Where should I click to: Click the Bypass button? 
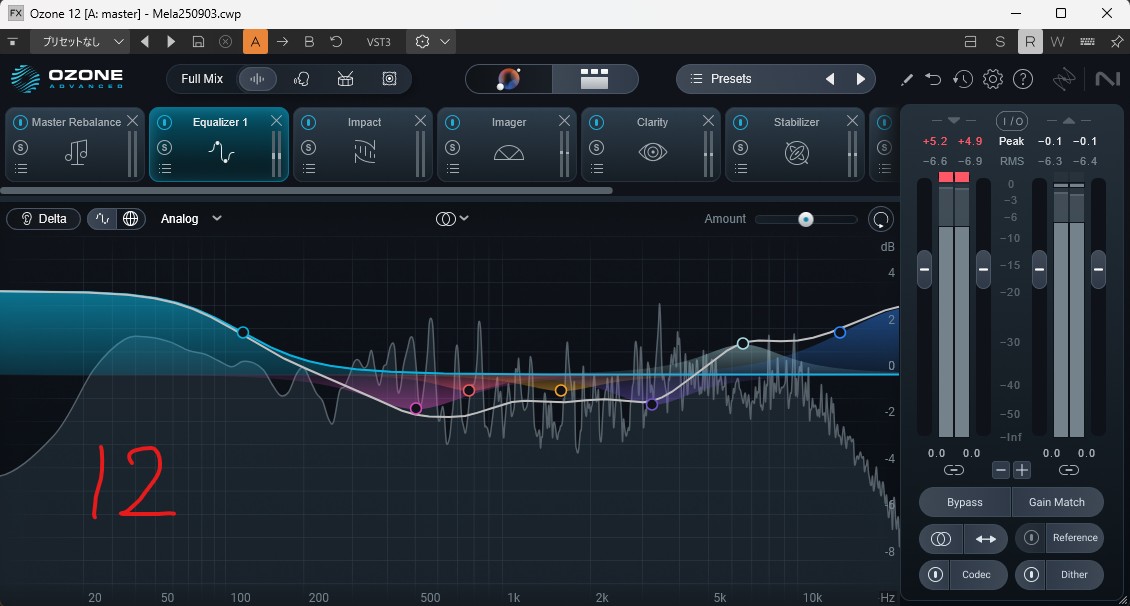point(965,502)
